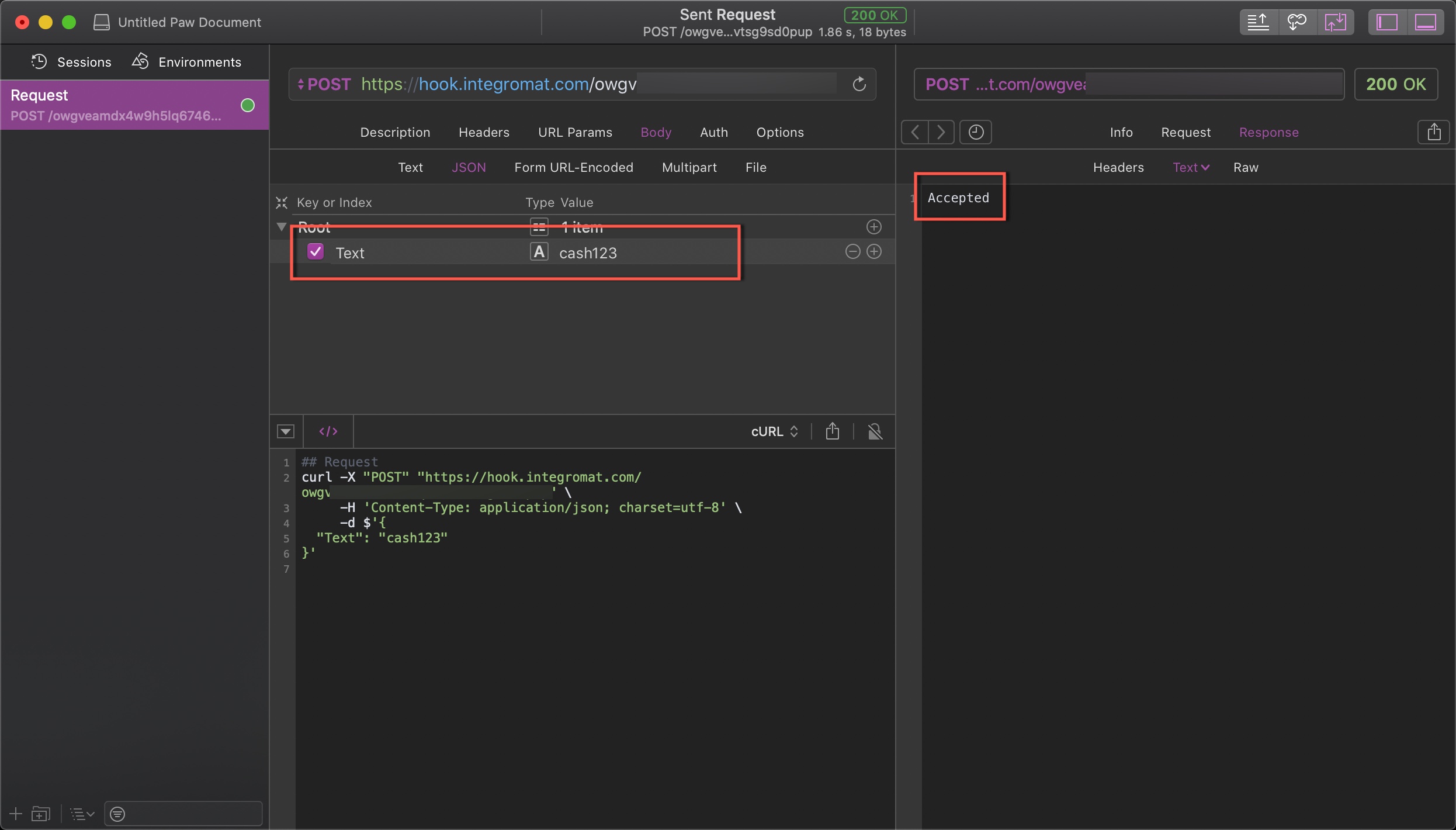
Task: Toggle code view angle-brackets icon
Action: (328, 431)
